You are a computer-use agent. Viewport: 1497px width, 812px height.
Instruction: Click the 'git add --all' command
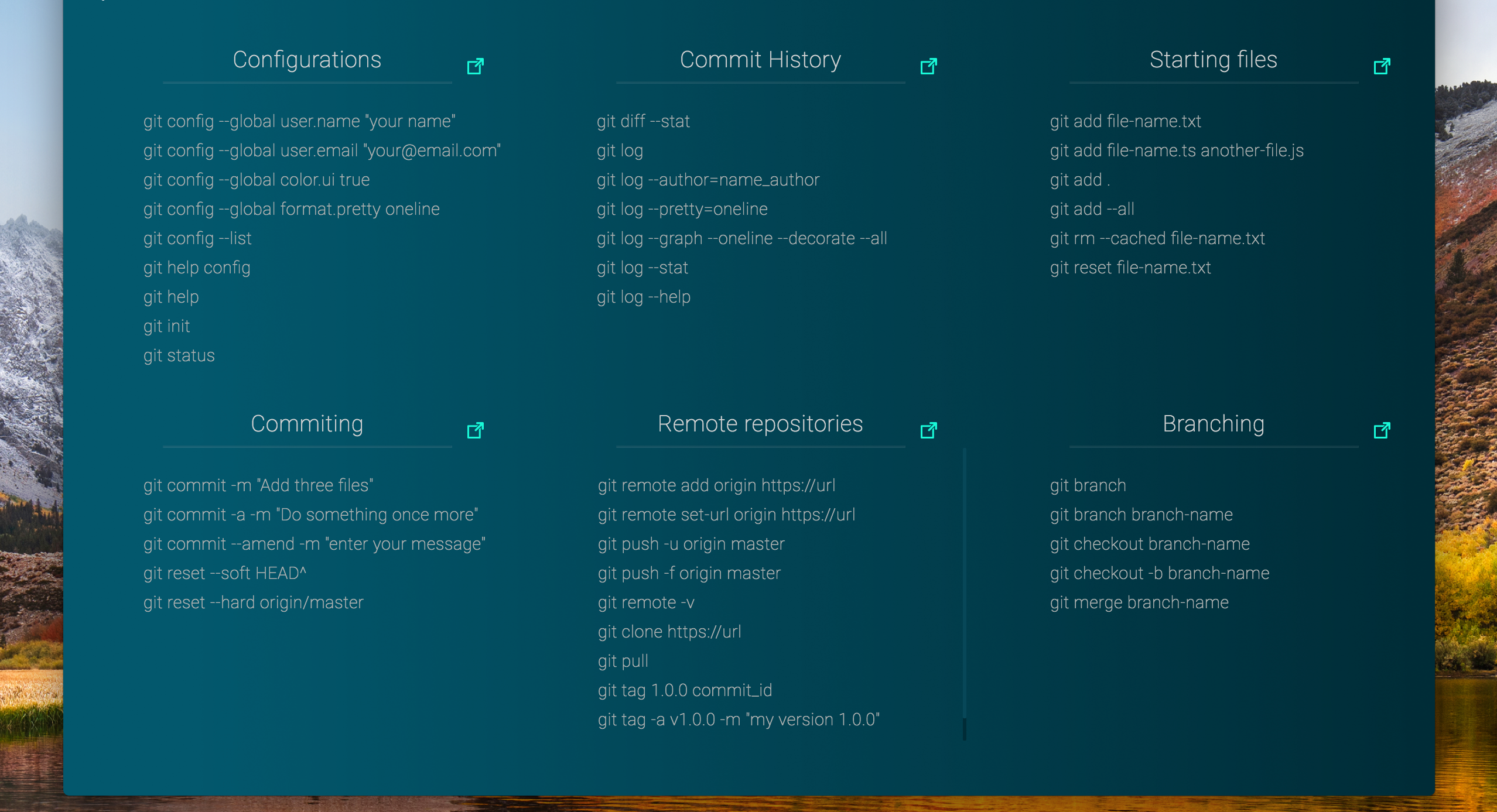(x=1092, y=209)
